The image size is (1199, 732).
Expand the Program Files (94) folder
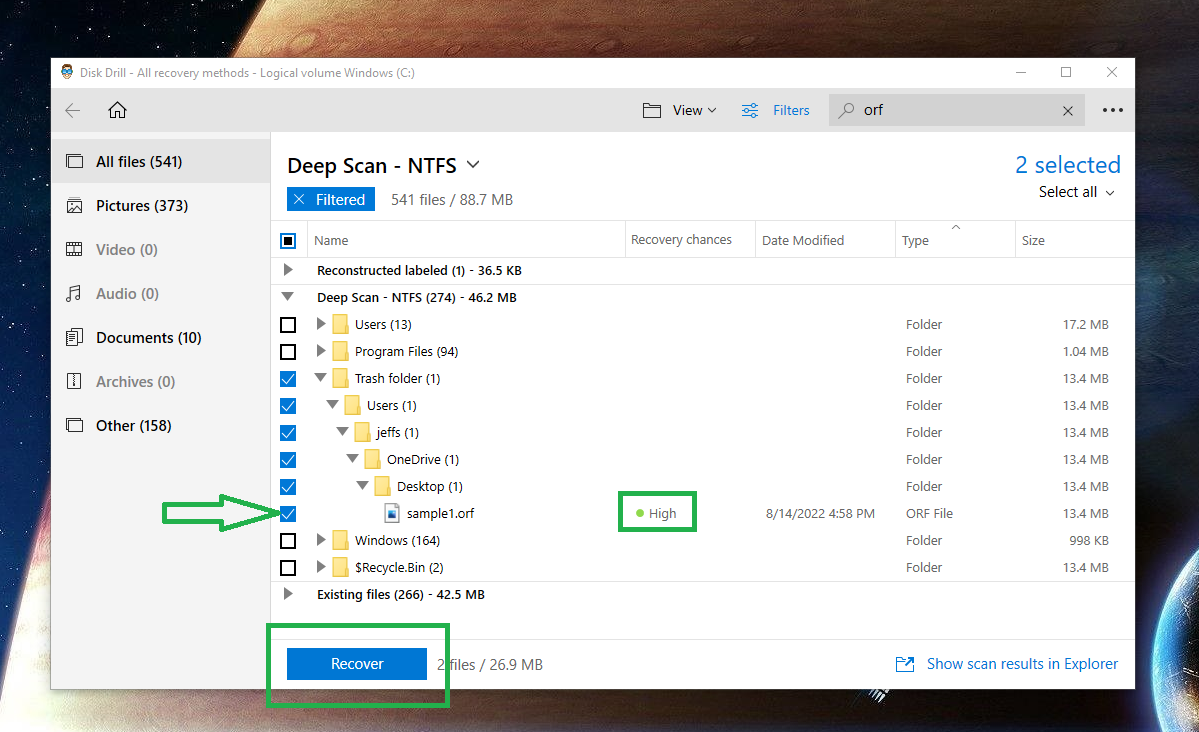(x=321, y=350)
